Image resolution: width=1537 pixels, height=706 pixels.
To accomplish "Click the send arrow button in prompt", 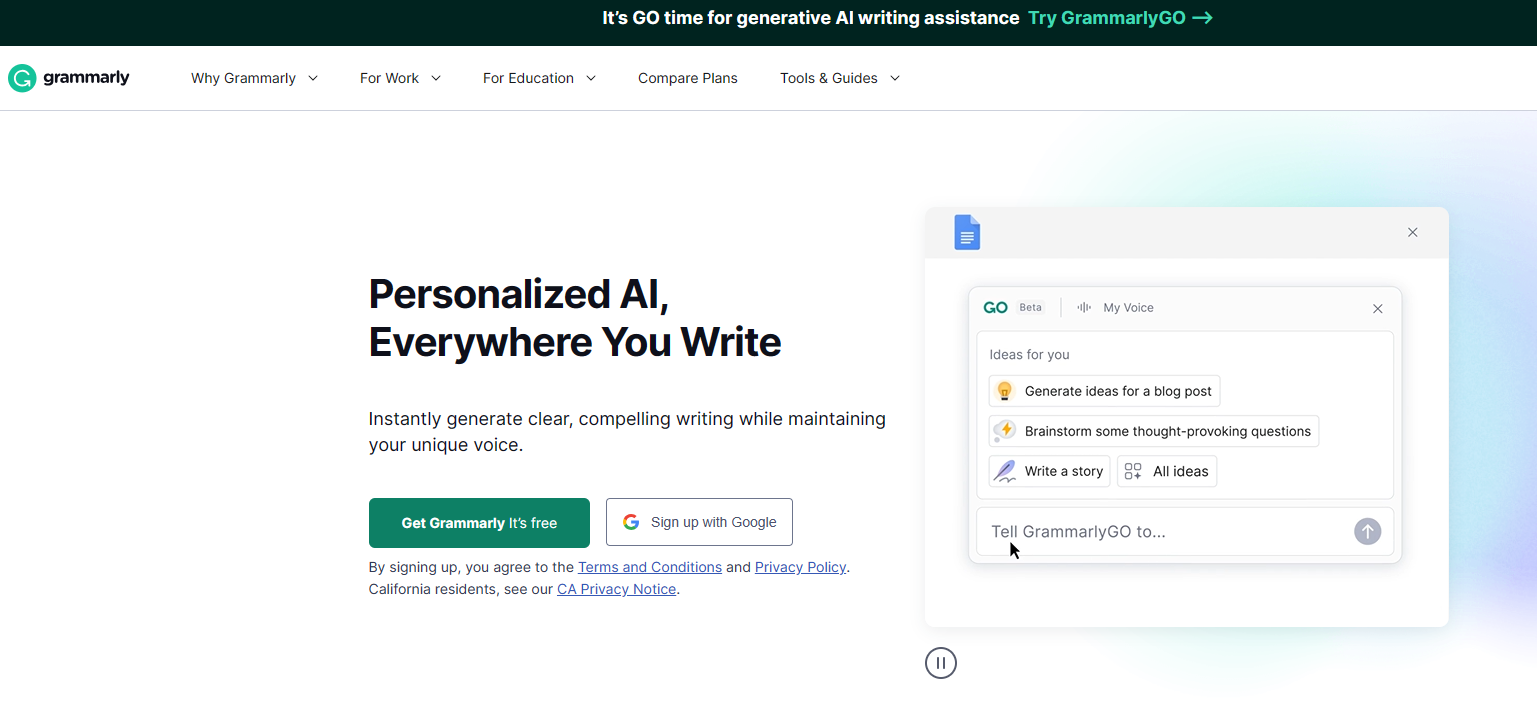I will (x=1367, y=531).
